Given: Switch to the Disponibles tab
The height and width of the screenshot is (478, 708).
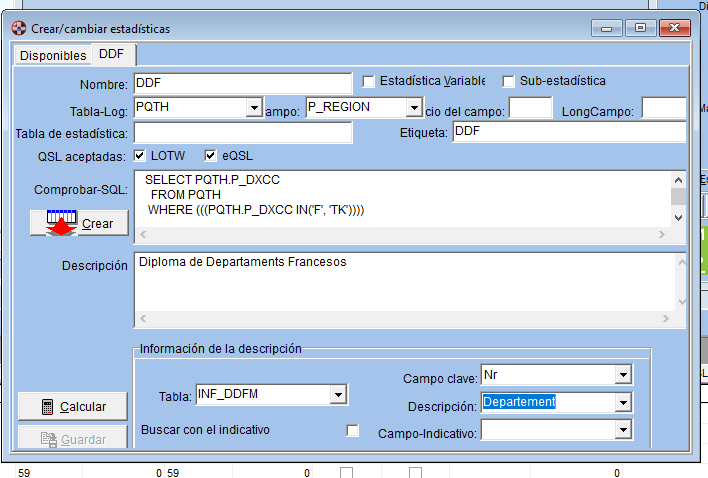Looking at the screenshot, I should 53,56.
